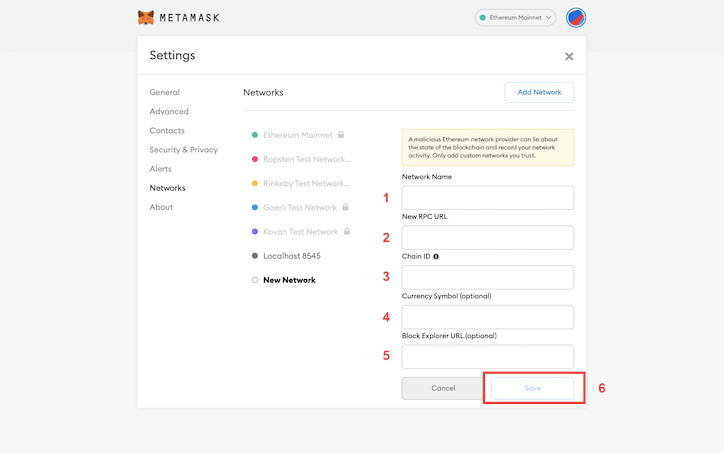Viewport: 724px width, 453px height.
Task: Click lock icon beside Goerli Test Network
Action: pos(346,207)
